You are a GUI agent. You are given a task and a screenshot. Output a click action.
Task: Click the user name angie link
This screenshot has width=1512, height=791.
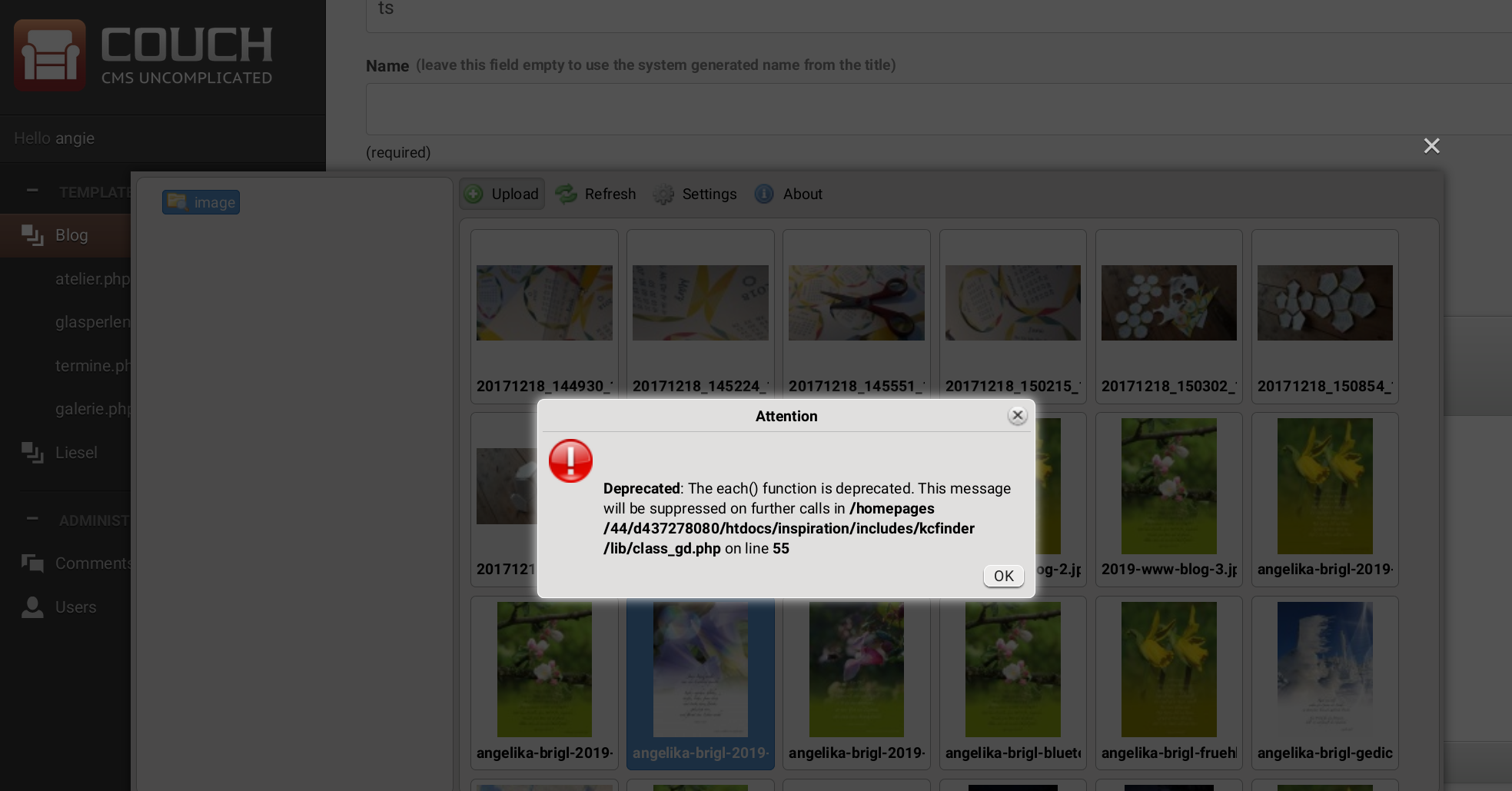(x=75, y=138)
